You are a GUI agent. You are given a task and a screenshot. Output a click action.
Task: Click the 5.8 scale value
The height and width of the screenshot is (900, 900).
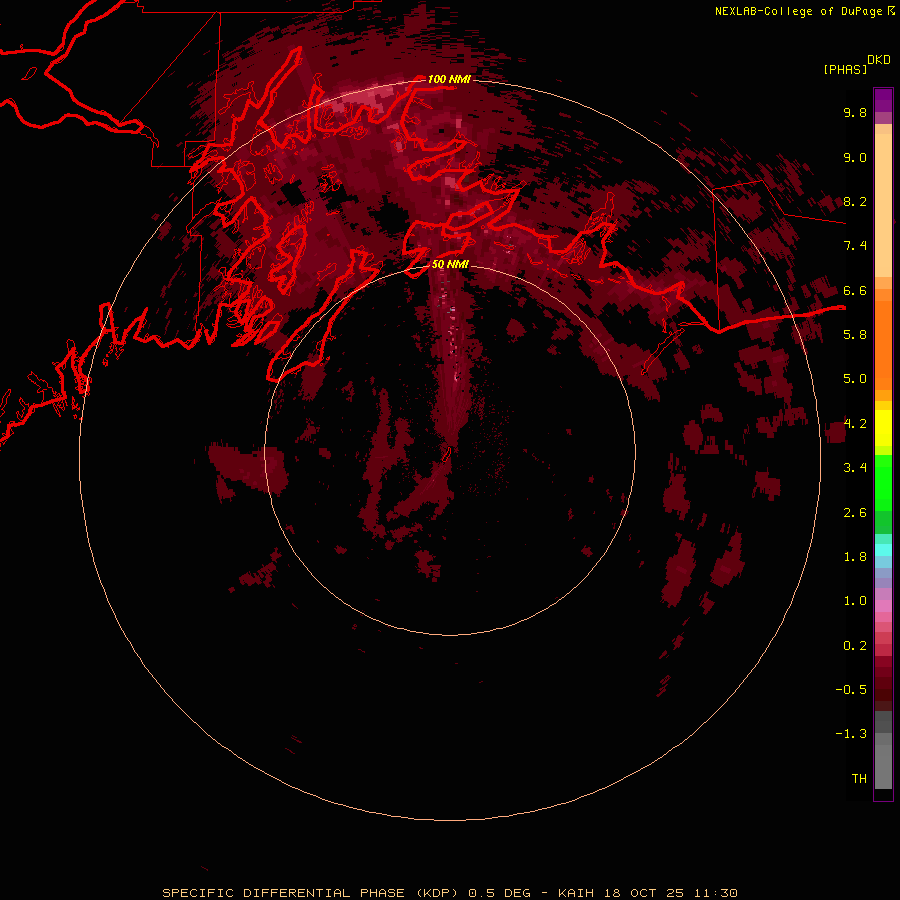coord(855,335)
